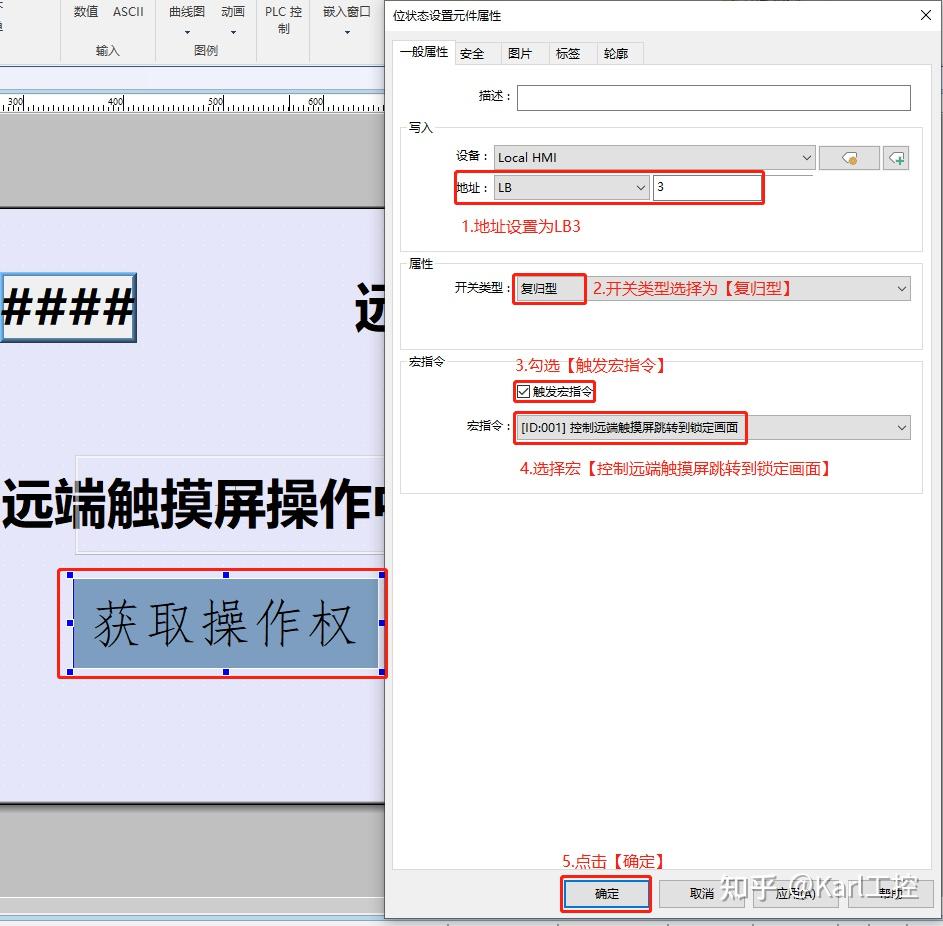
Task: Select the PLC 控制 tool
Action: tap(282, 19)
